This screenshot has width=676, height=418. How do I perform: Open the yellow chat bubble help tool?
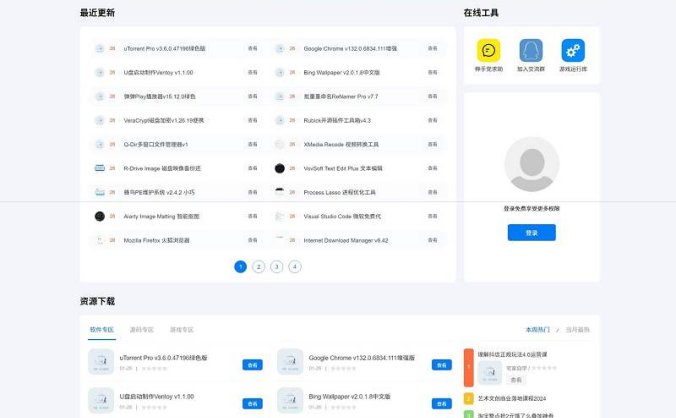point(488,50)
